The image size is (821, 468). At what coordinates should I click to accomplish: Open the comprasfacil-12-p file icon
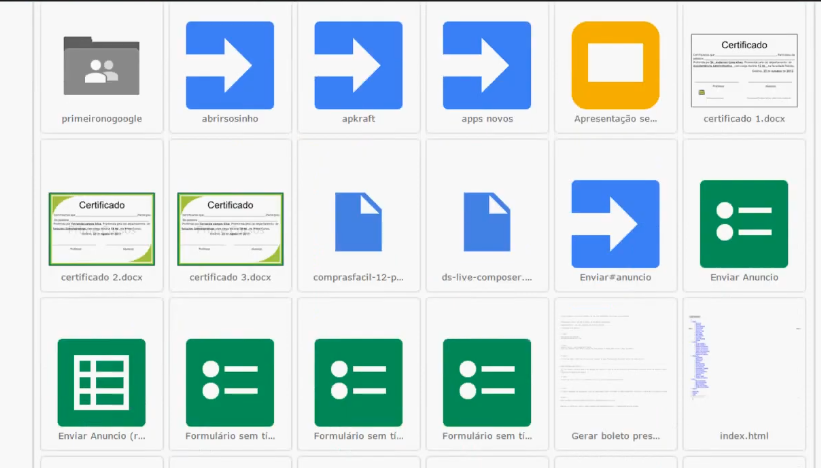(x=359, y=222)
